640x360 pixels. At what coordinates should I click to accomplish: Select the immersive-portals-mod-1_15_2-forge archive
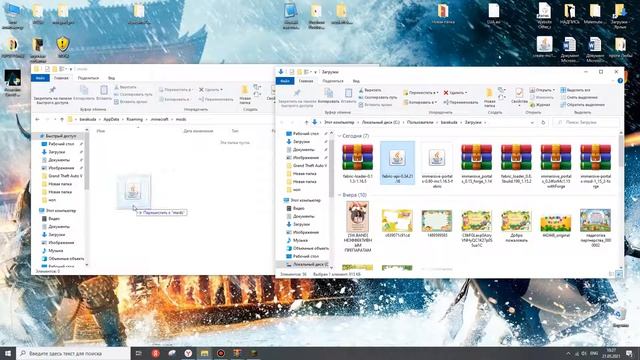pos(596,165)
